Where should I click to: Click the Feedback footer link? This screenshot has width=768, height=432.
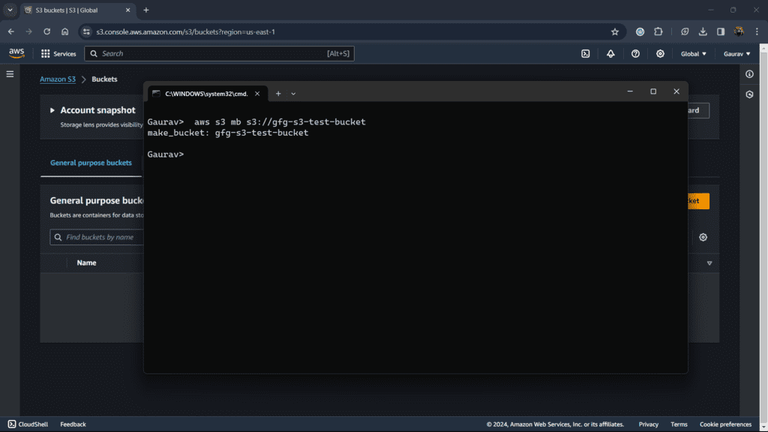coord(73,424)
